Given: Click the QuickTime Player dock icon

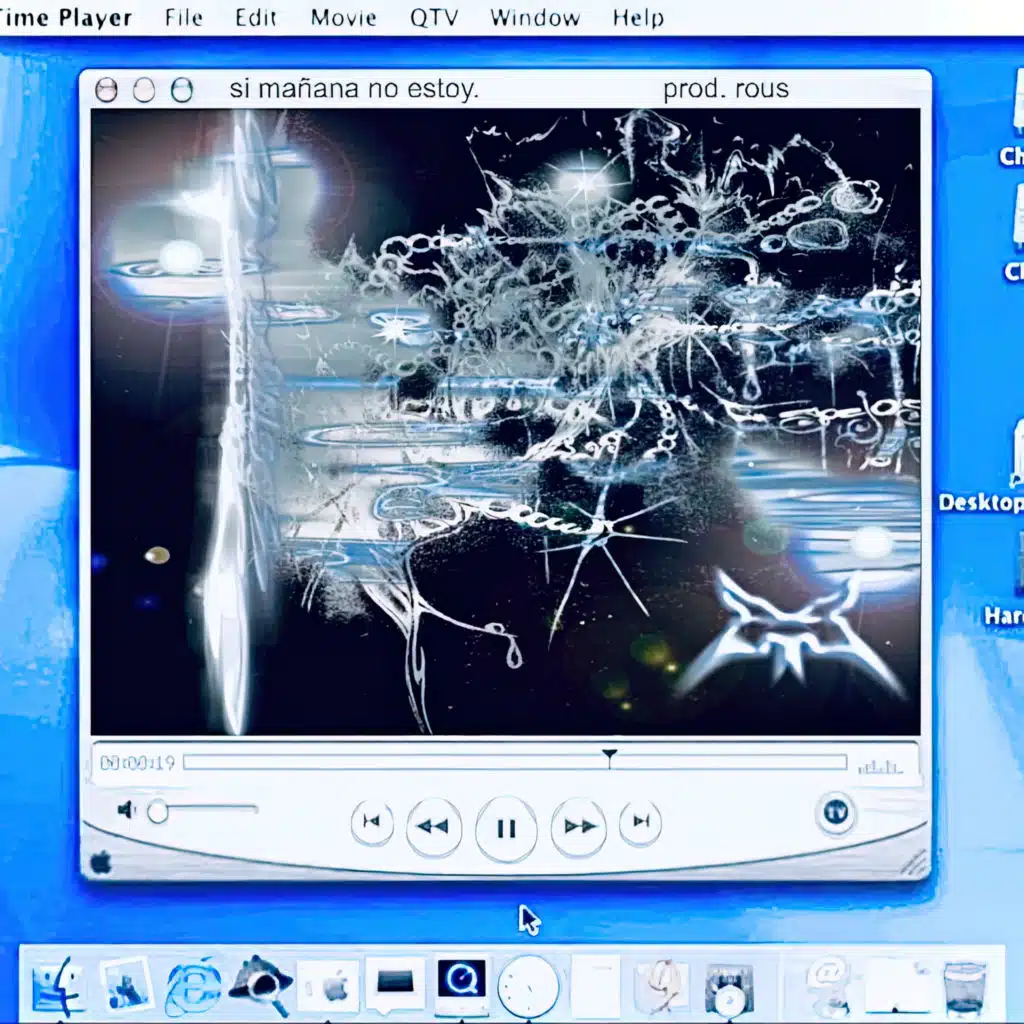Looking at the screenshot, I should click(x=461, y=982).
